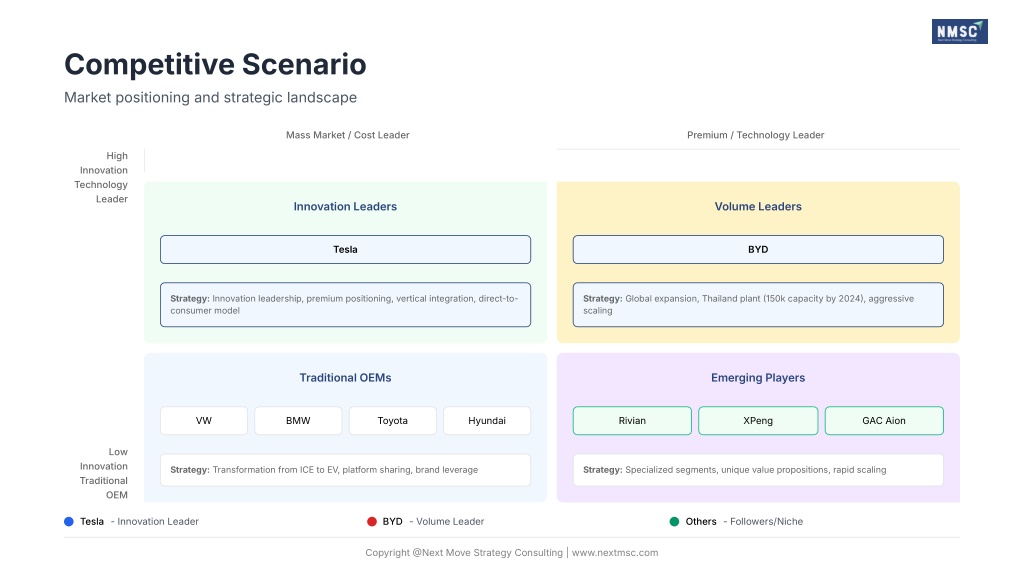Choose the BMW company box
This screenshot has width=1024, height=576.
298,421
